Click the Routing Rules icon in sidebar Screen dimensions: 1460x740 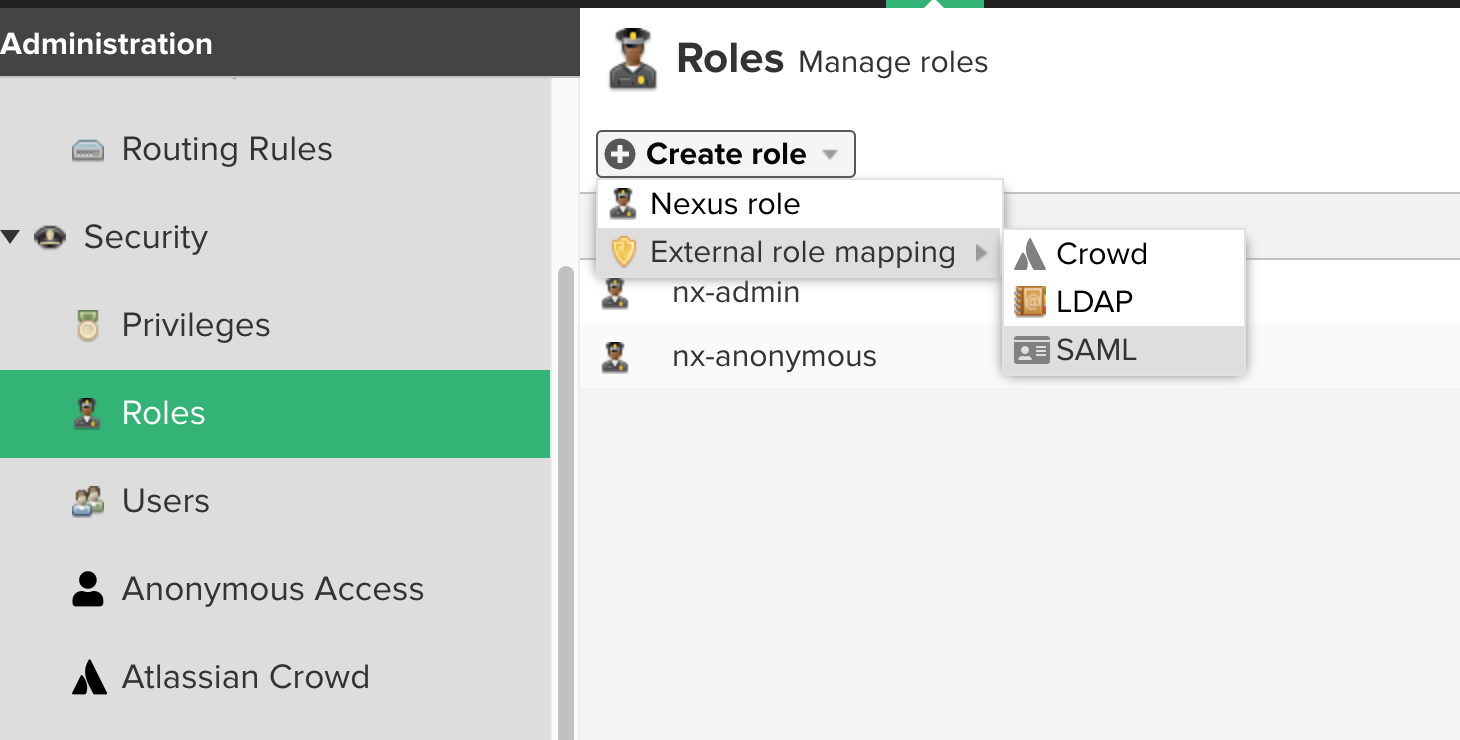(x=88, y=150)
